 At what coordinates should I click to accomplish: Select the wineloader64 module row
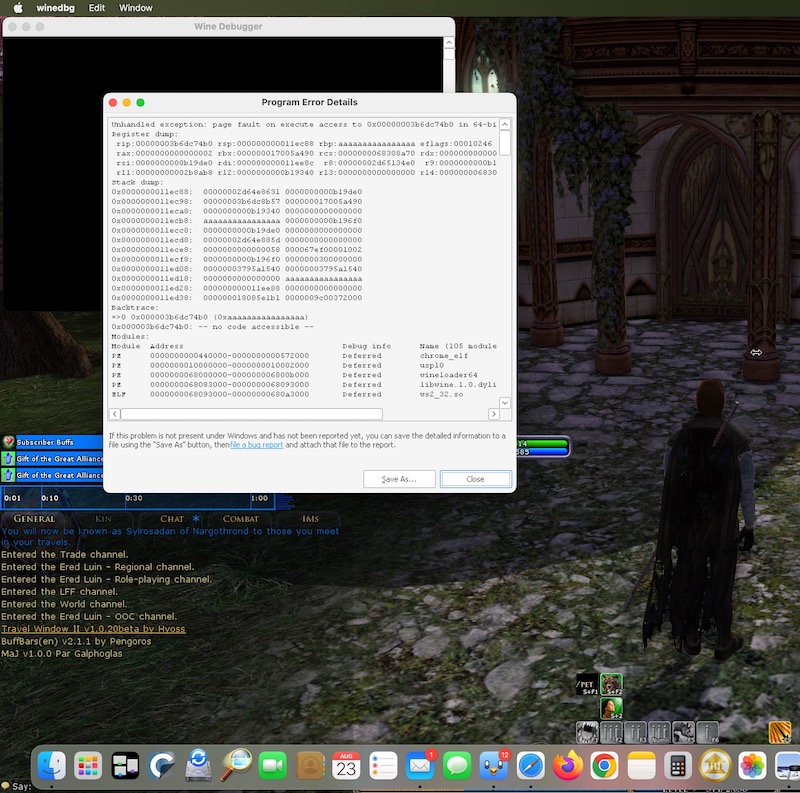[304, 375]
